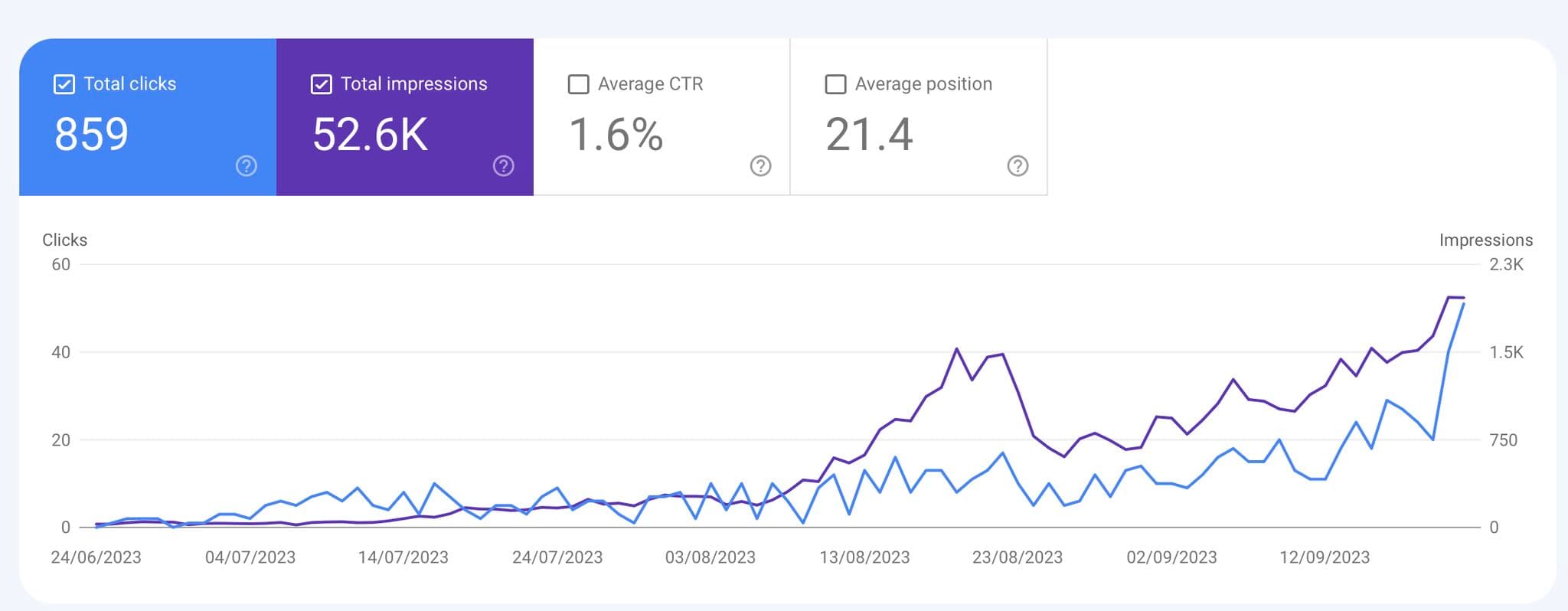Select the Average position metric card
Screen dimensions: 1568x611
point(919,115)
